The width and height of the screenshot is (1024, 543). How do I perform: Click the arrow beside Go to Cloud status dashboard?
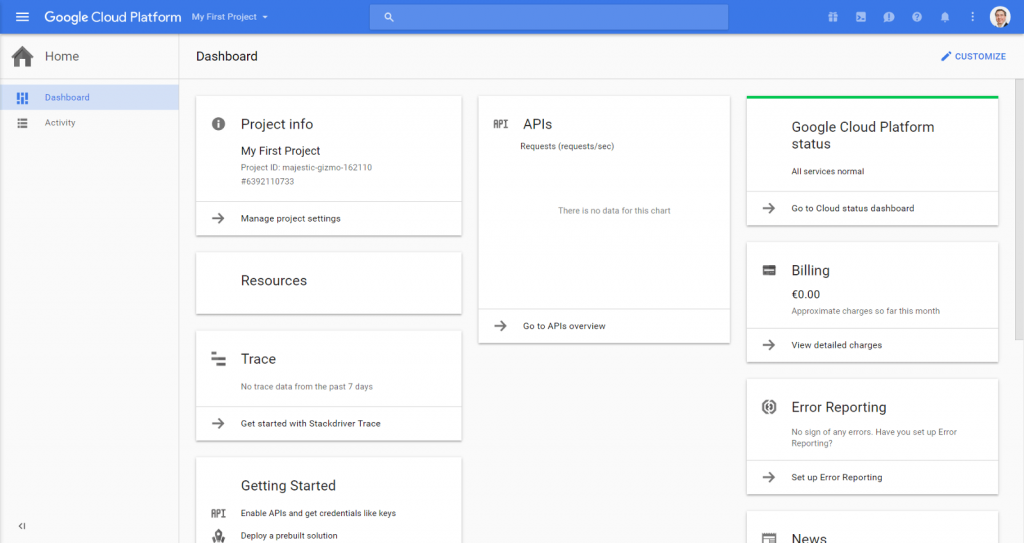[x=769, y=208]
